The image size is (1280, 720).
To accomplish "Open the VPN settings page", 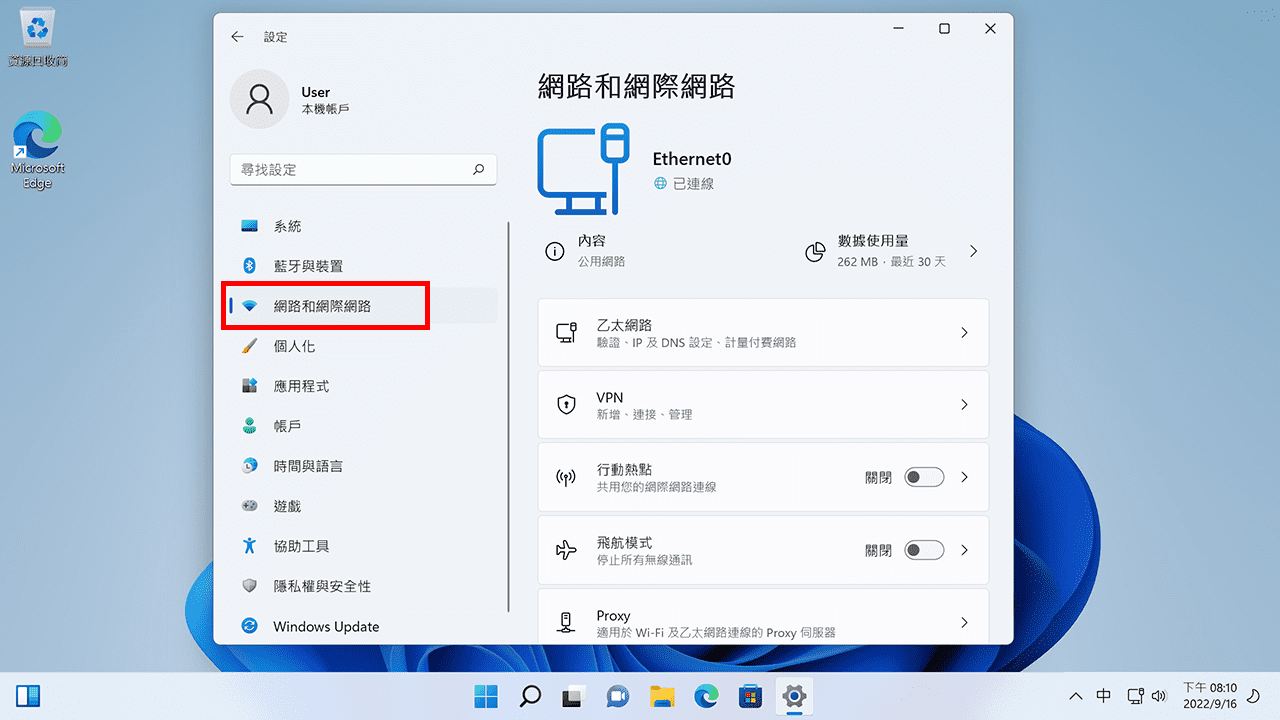I will coord(763,404).
